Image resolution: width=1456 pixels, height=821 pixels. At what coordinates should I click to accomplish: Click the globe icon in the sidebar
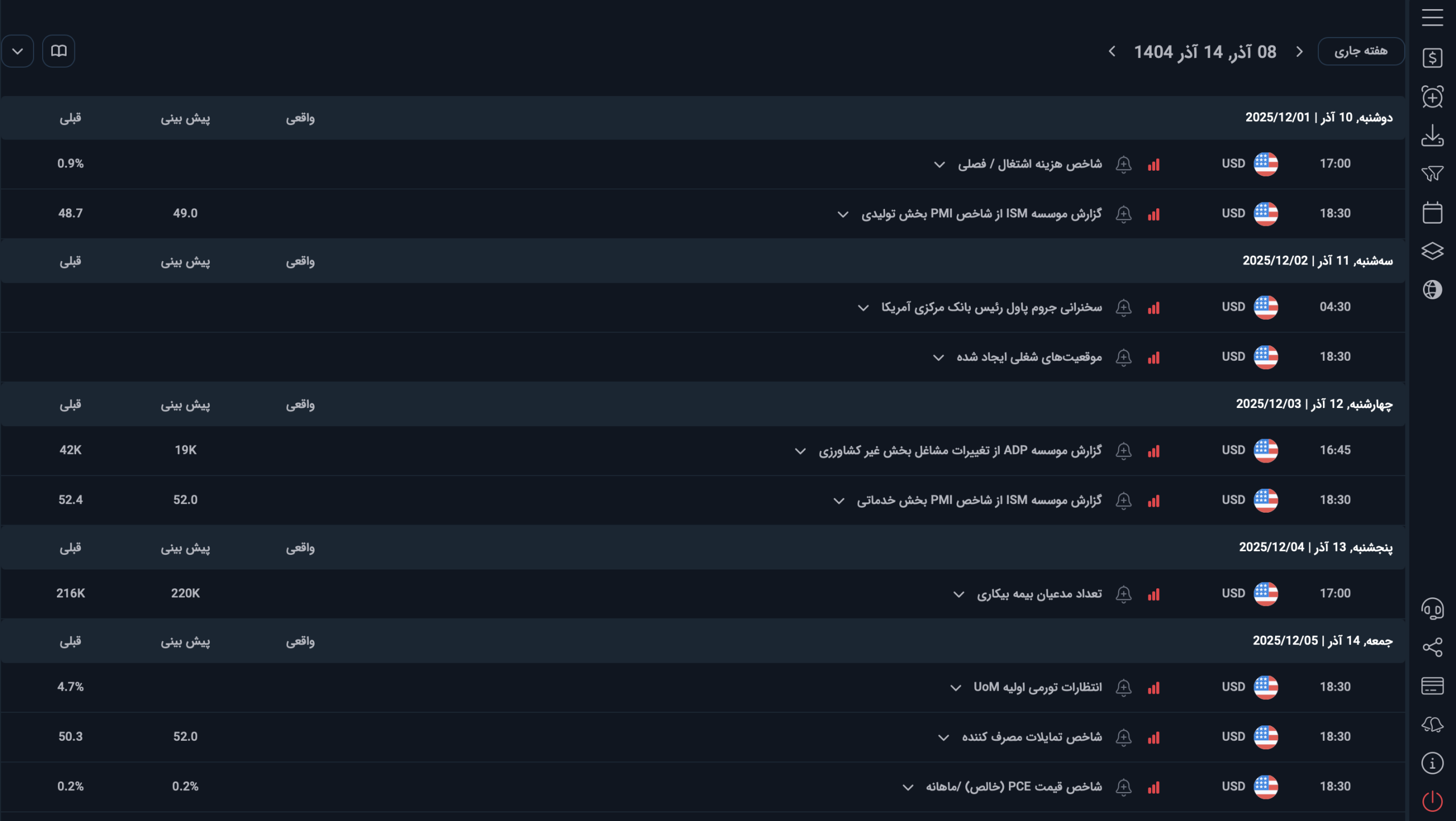[1432, 290]
